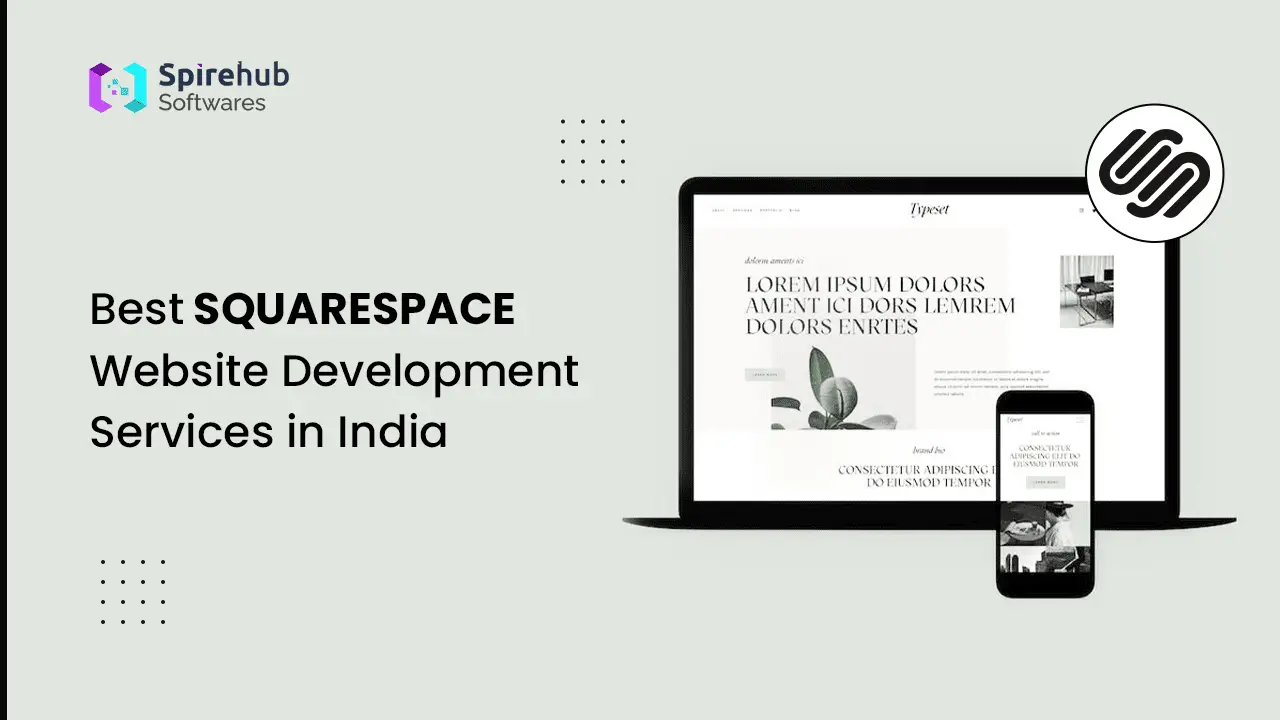Open the cart icon on the Typeset site

coord(1095,210)
